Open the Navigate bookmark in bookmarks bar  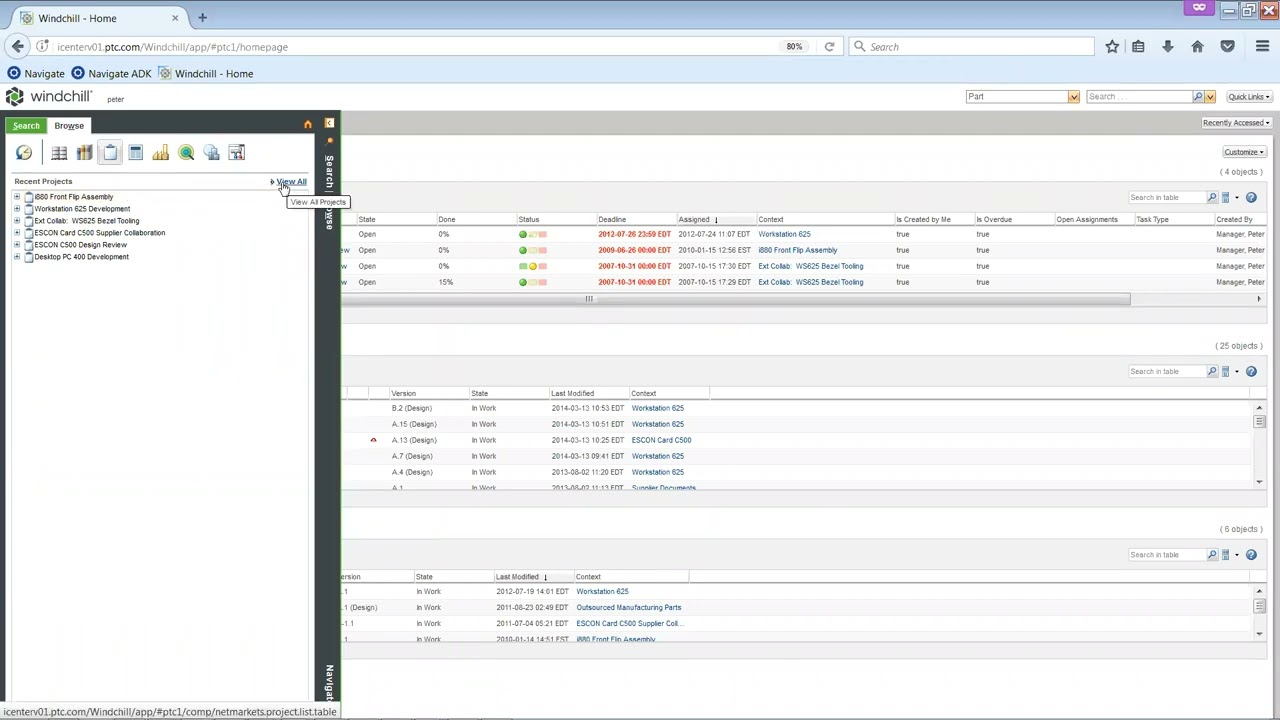coord(35,73)
